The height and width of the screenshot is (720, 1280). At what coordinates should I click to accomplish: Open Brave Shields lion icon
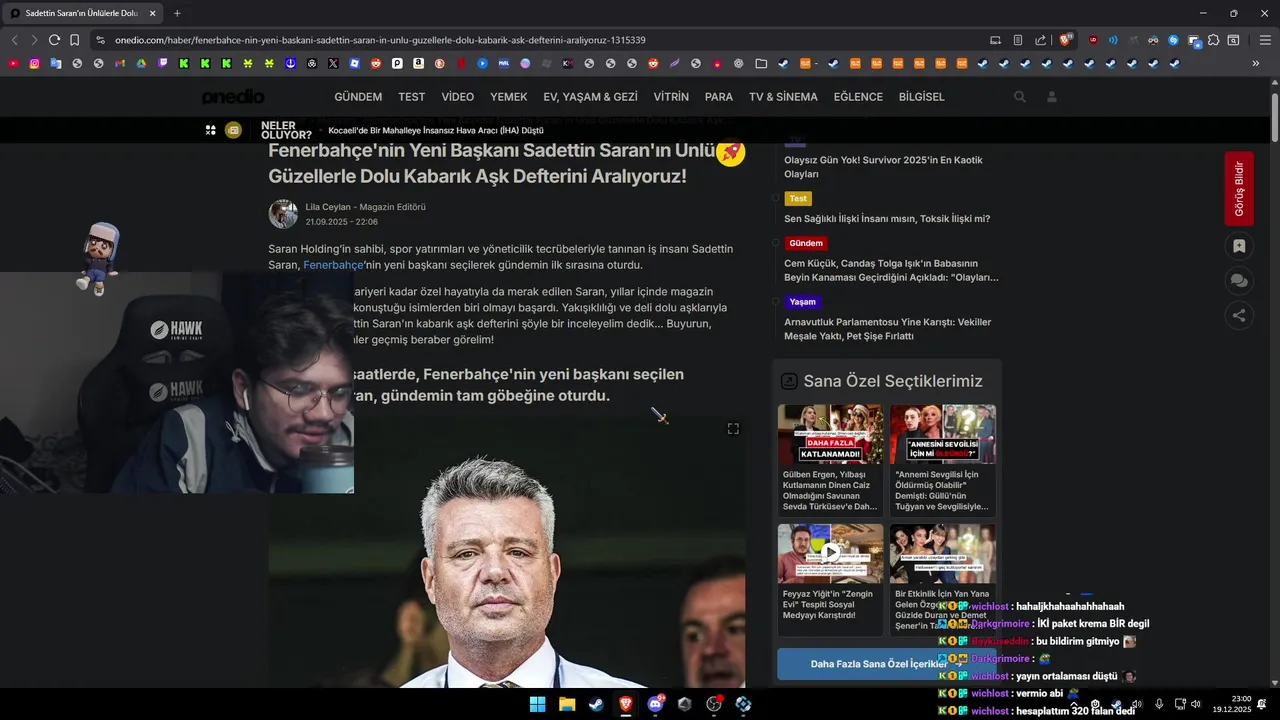(x=1065, y=40)
